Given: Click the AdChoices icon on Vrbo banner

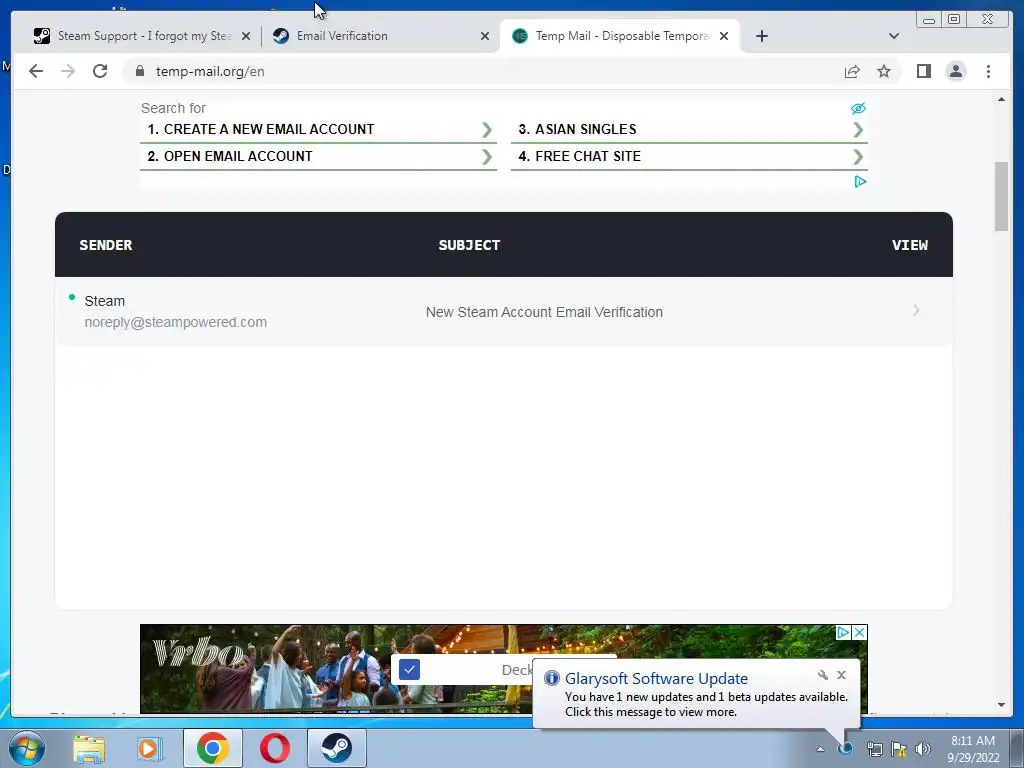Looking at the screenshot, I should [x=842, y=632].
